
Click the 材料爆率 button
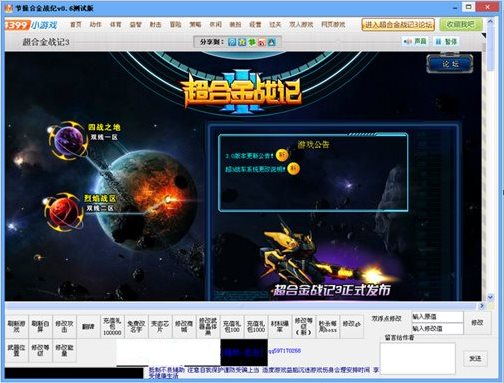[279, 327]
